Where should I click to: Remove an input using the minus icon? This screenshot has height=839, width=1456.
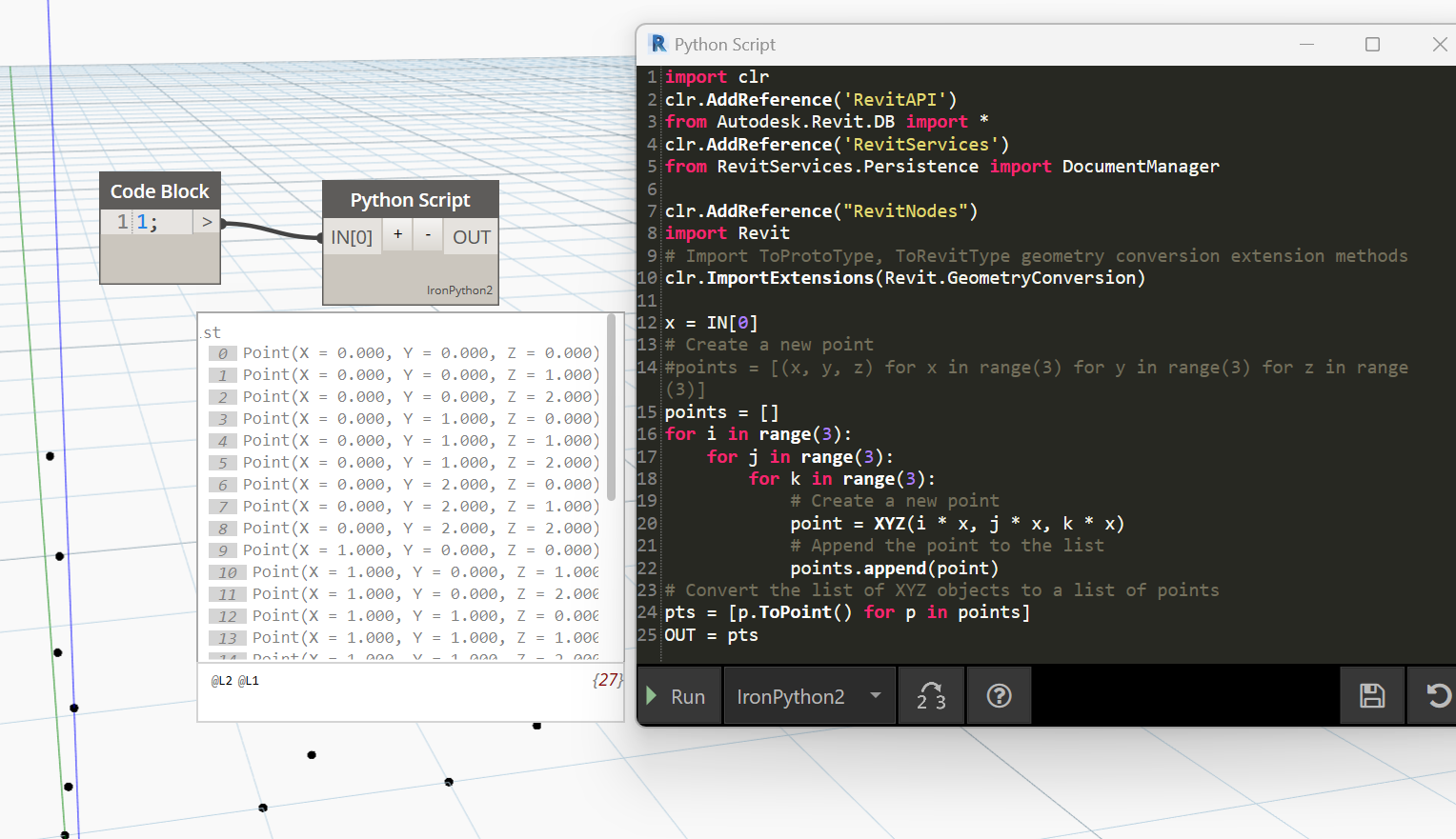[x=427, y=235]
